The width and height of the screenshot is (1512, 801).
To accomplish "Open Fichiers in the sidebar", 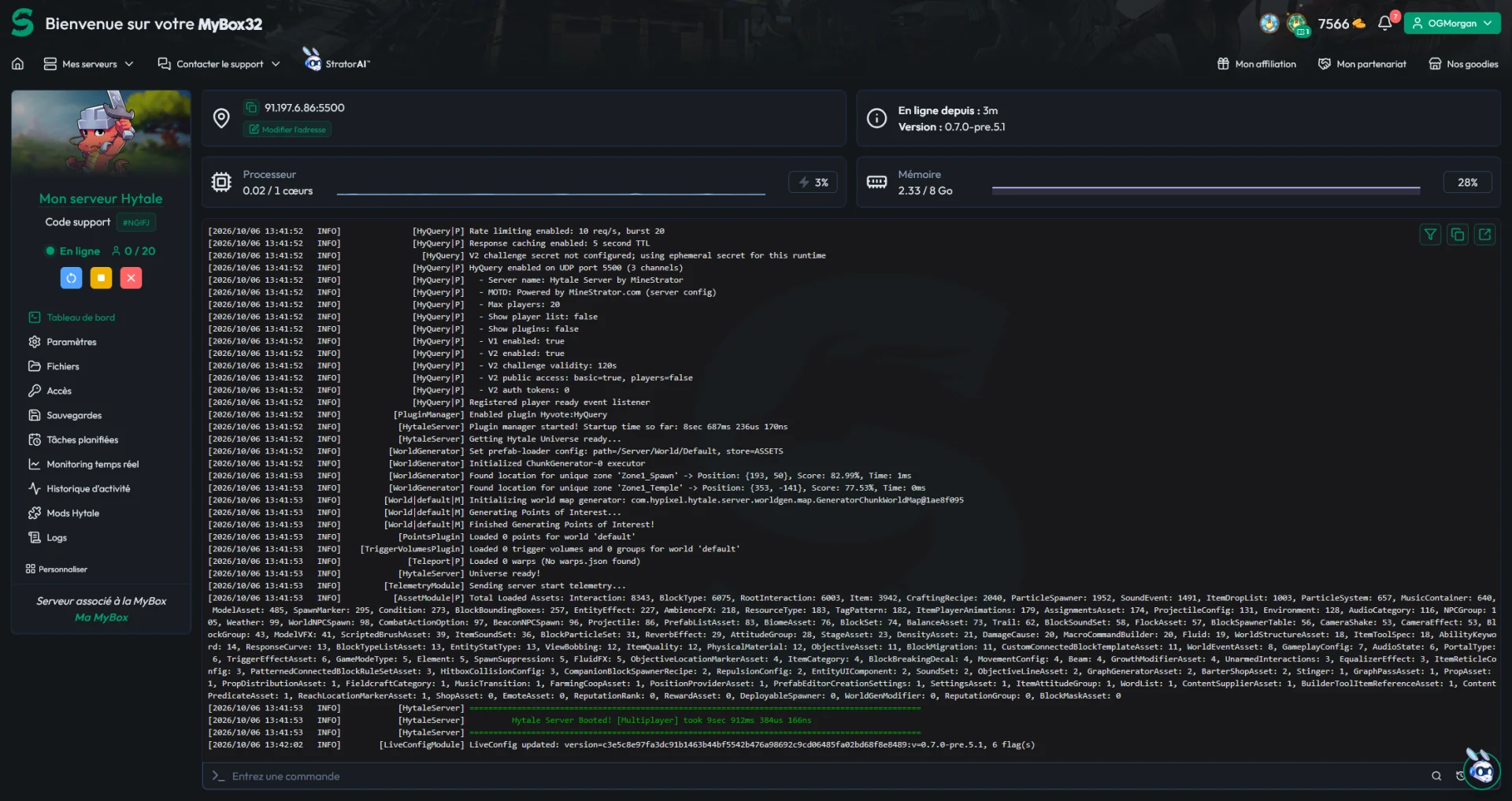I will click(54, 366).
